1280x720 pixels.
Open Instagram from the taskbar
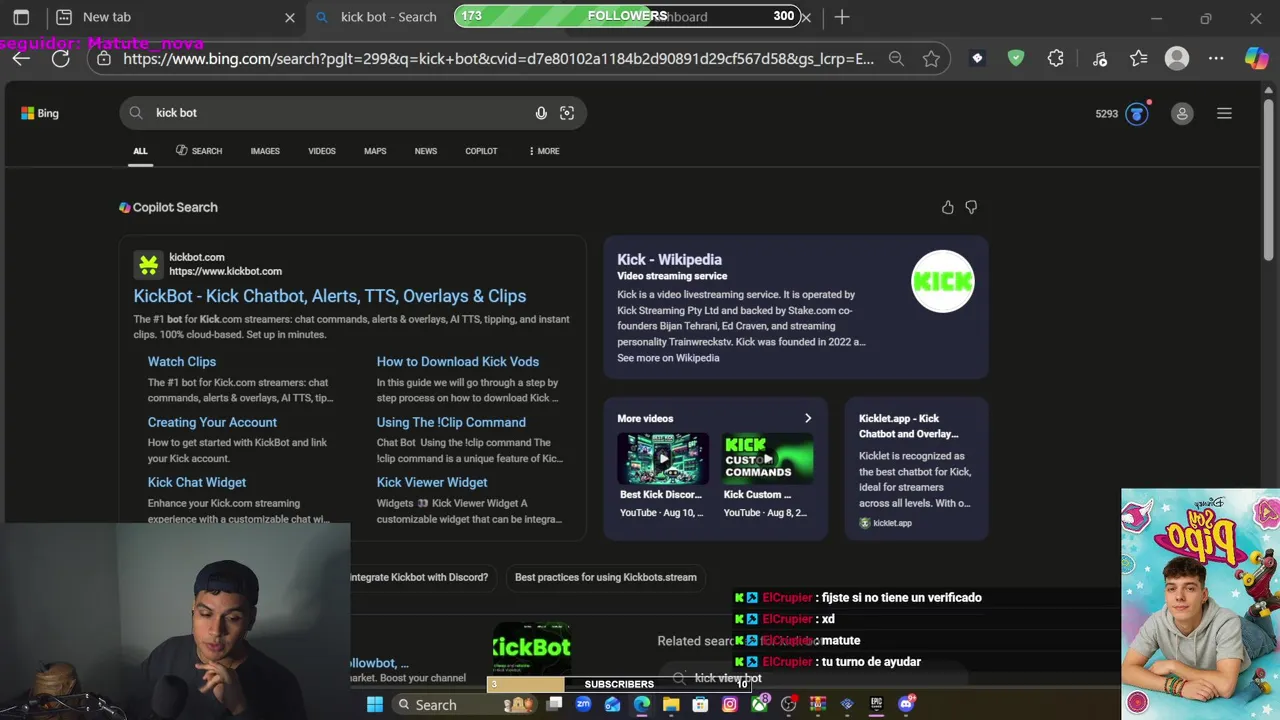(730, 704)
